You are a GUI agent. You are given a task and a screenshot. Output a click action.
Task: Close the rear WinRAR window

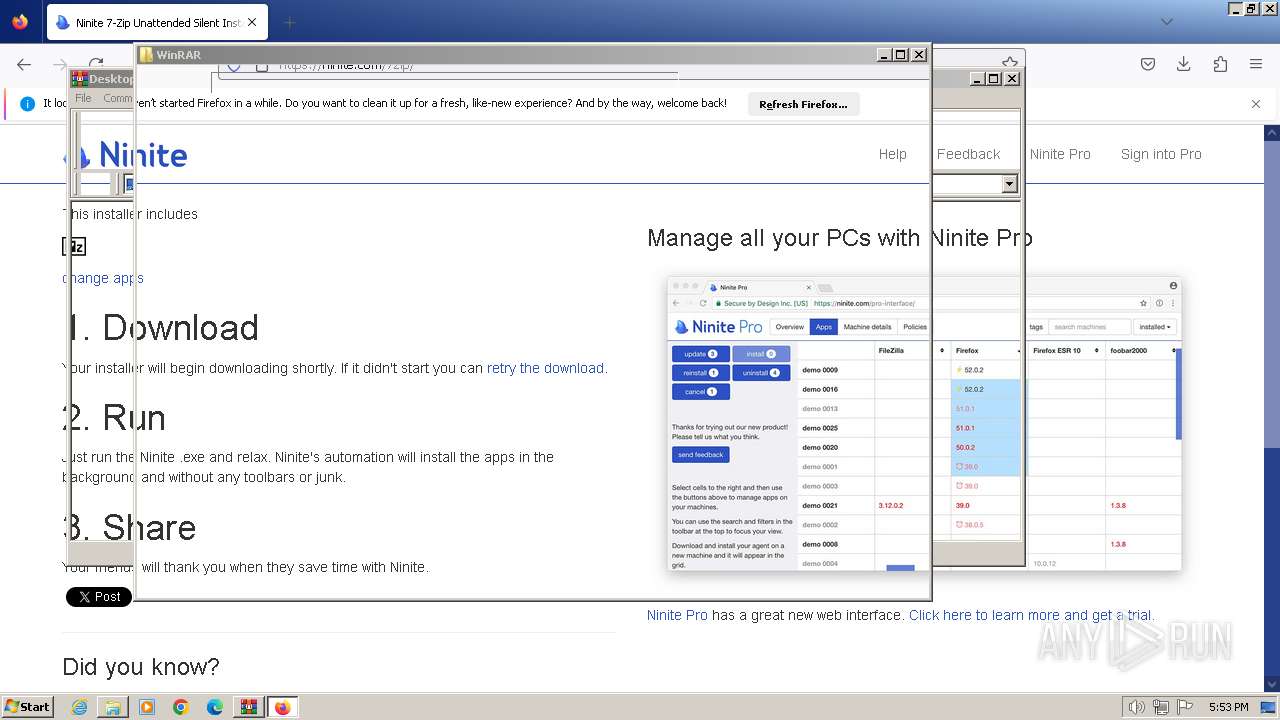pyautogui.click(x=1011, y=78)
